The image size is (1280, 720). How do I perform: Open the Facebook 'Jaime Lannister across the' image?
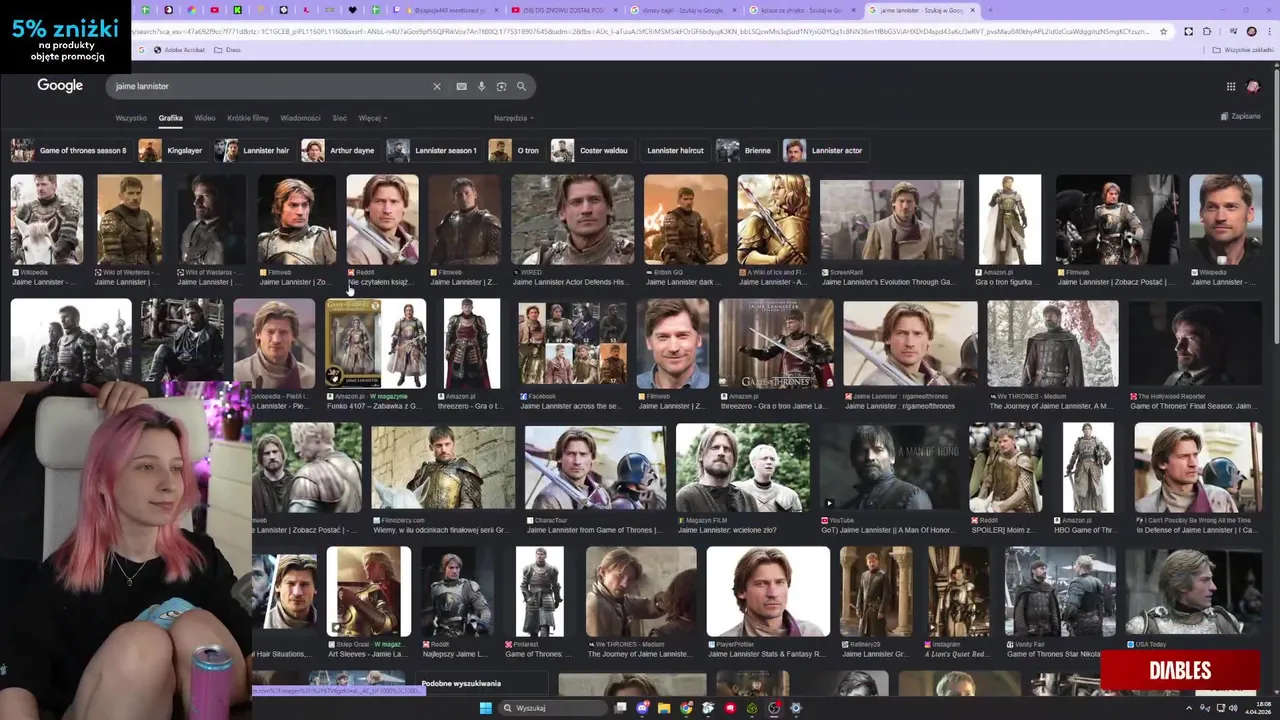573,343
